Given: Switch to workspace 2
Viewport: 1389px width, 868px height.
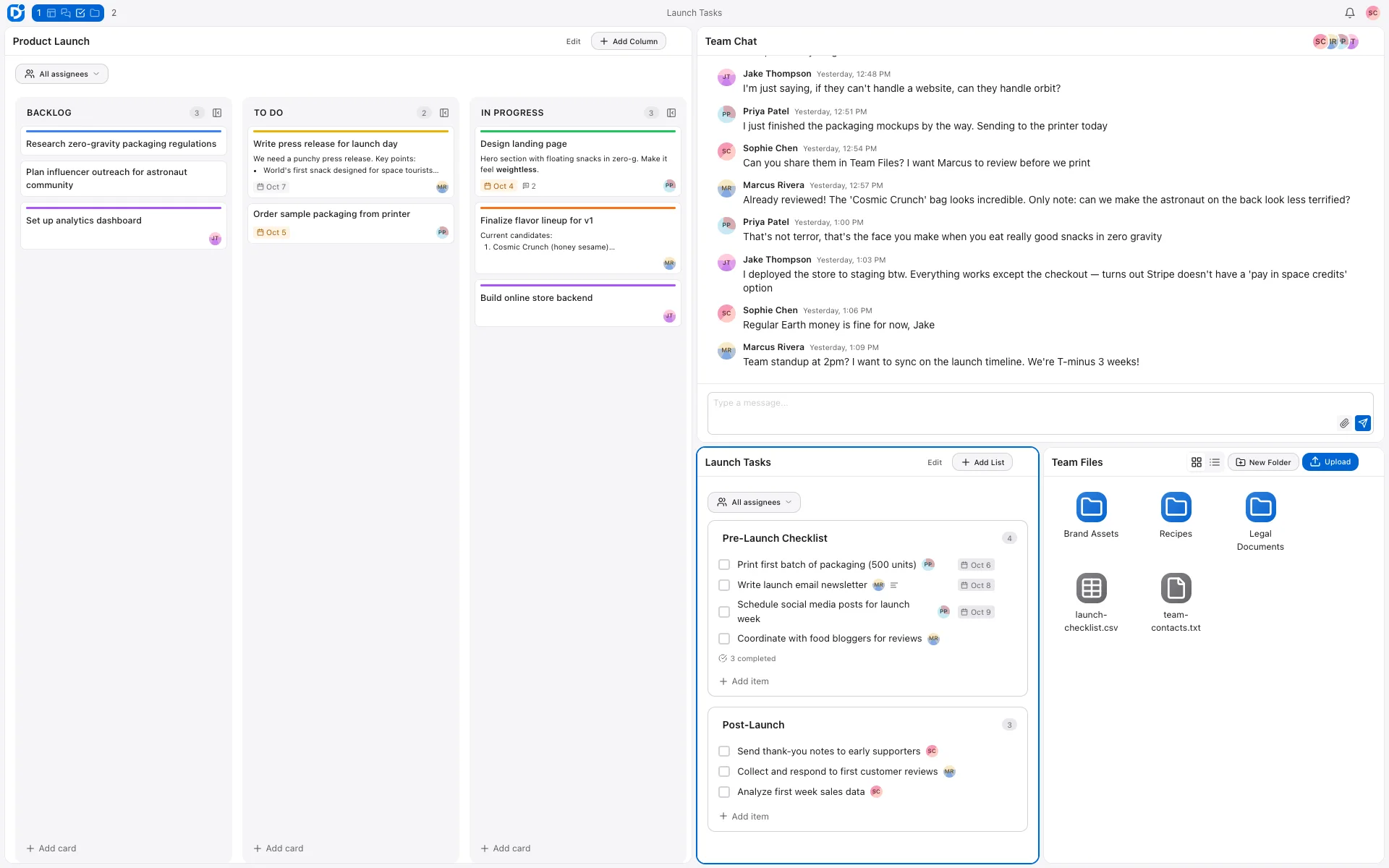Looking at the screenshot, I should point(114,13).
